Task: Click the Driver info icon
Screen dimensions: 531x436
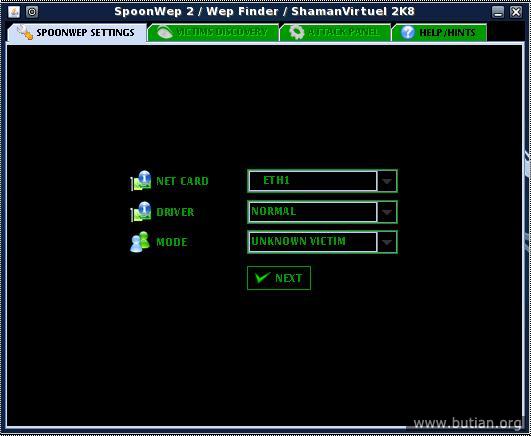Action: click(141, 212)
